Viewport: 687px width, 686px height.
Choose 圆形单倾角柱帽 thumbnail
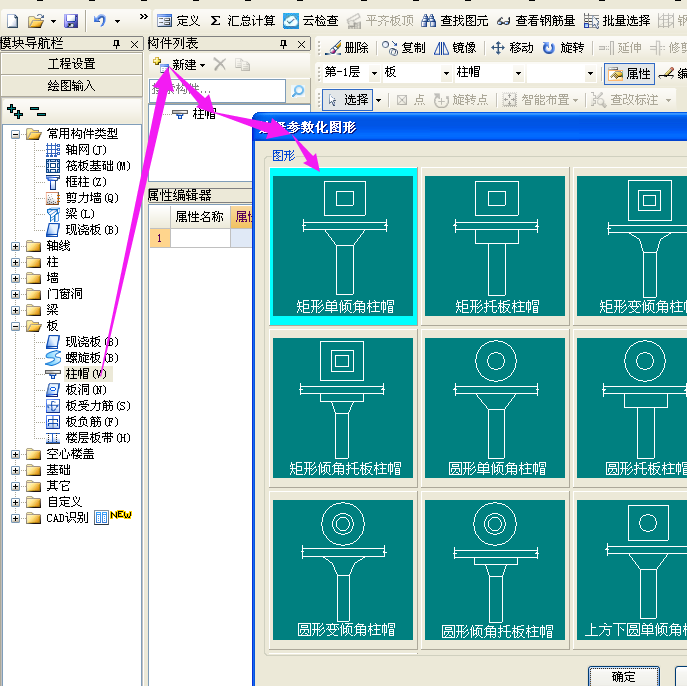click(x=495, y=408)
